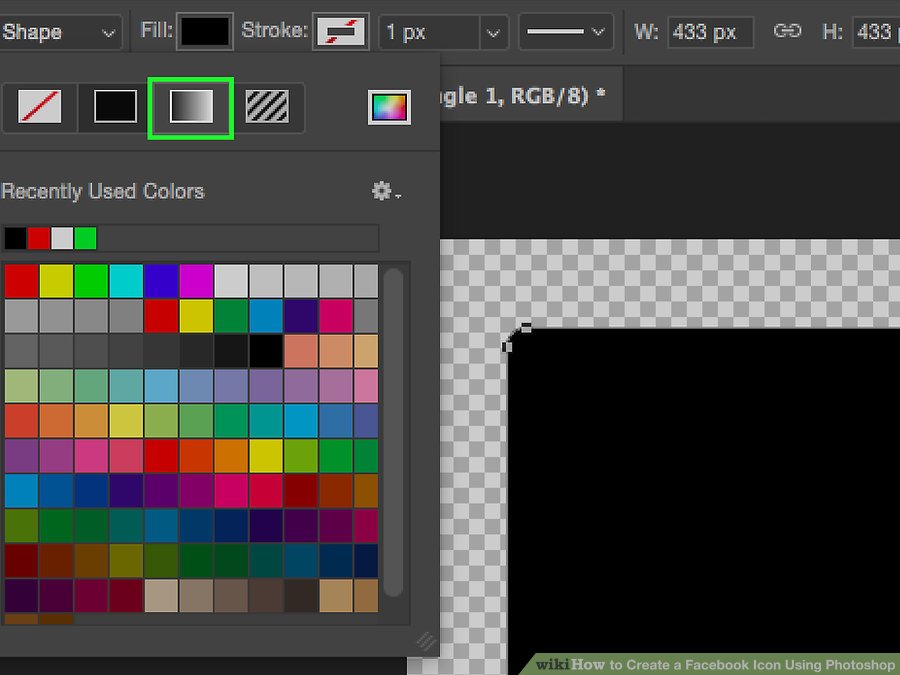Viewport: 900px width, 675px height.
Task: Pick the red recently used color
Action: [38, 238]
